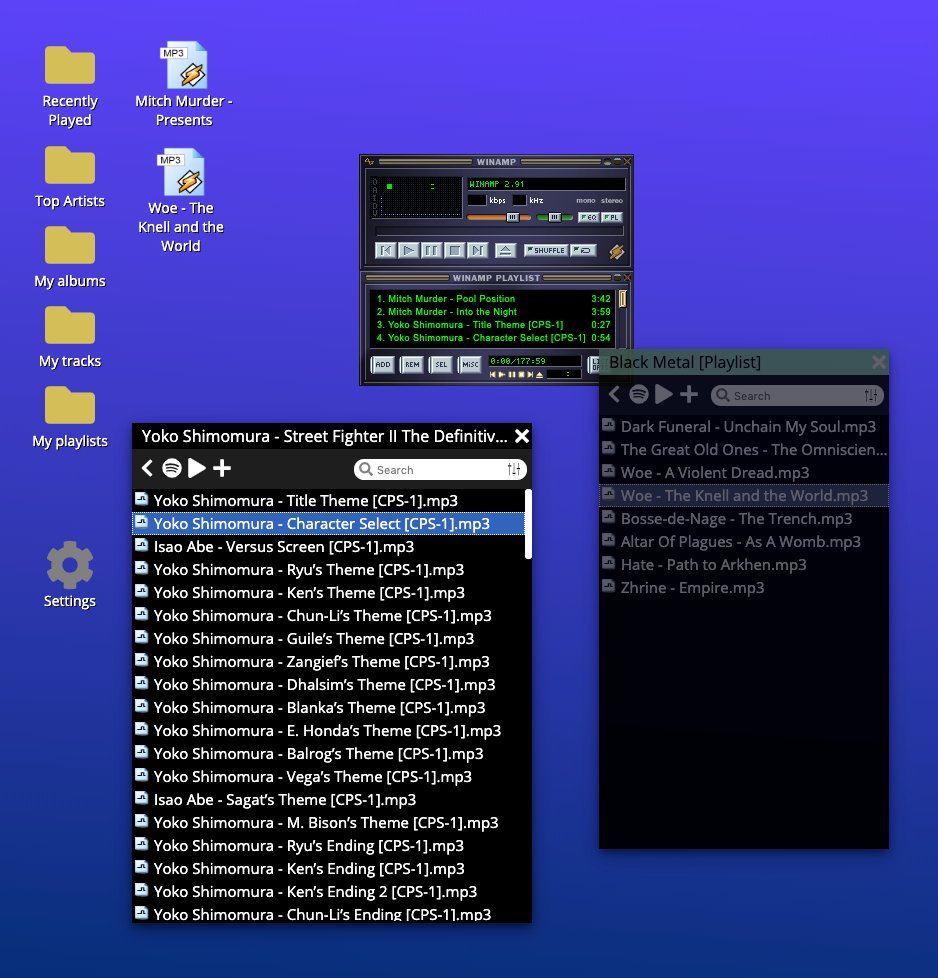The height and width of the screenshot is (978, 938).
Task: Click Search field in Yoko Shimomura window
Action: (x=440, y=470)
